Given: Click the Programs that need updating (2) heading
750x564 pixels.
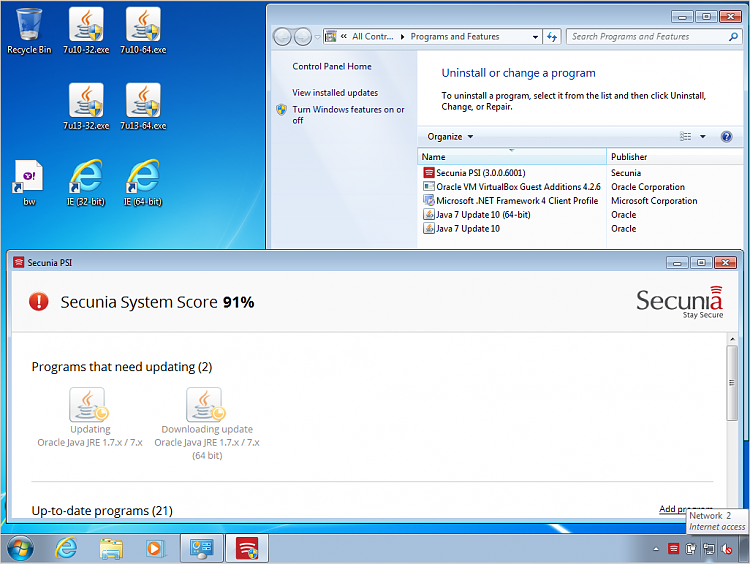Looking at the screenshot, I should point(121,367).
